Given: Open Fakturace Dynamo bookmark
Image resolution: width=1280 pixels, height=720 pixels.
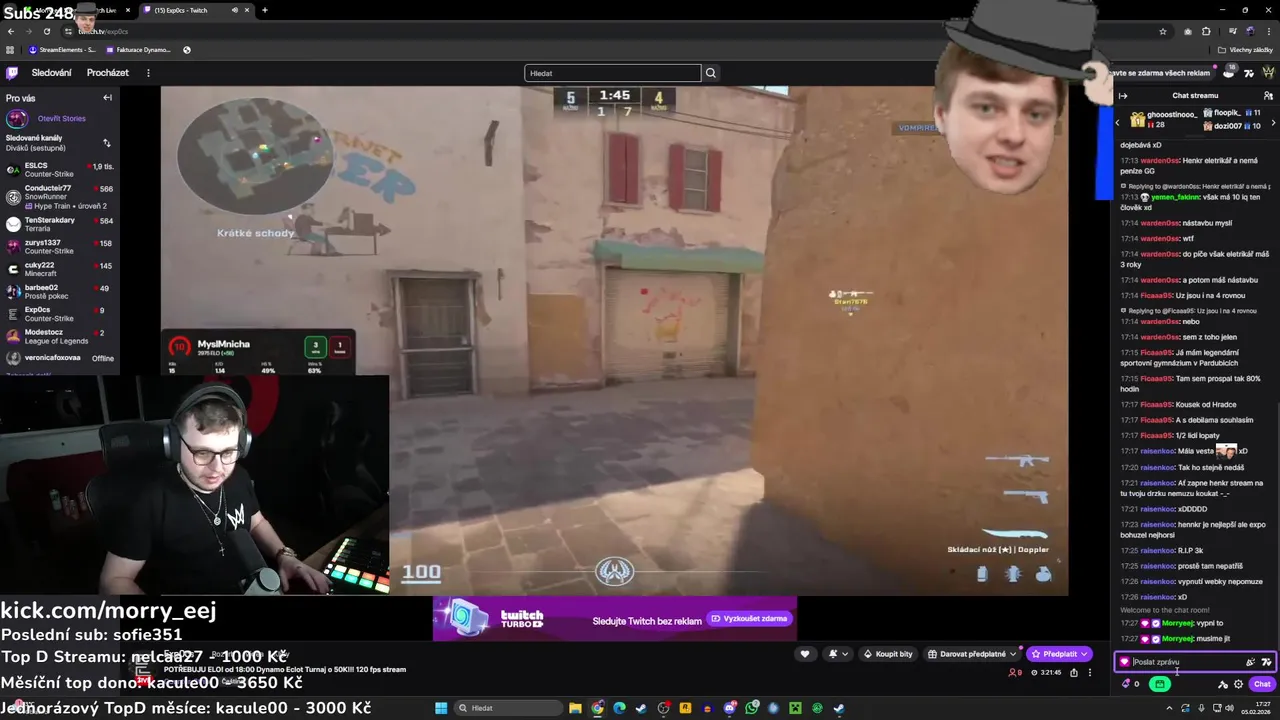Looking at the screenshot, I should [x=139, y=50].
